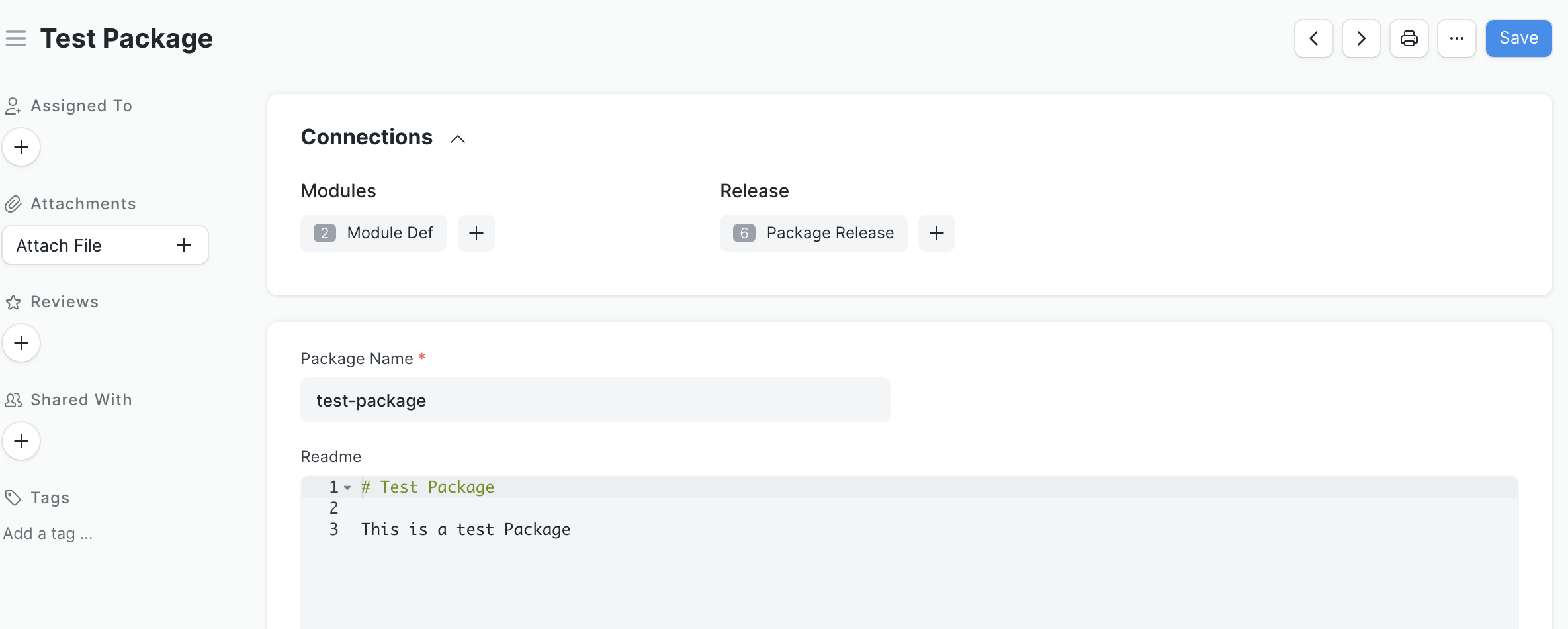1568x629 pixels.
Task: Fold the Readme heading on line 1
Action: 347,488
